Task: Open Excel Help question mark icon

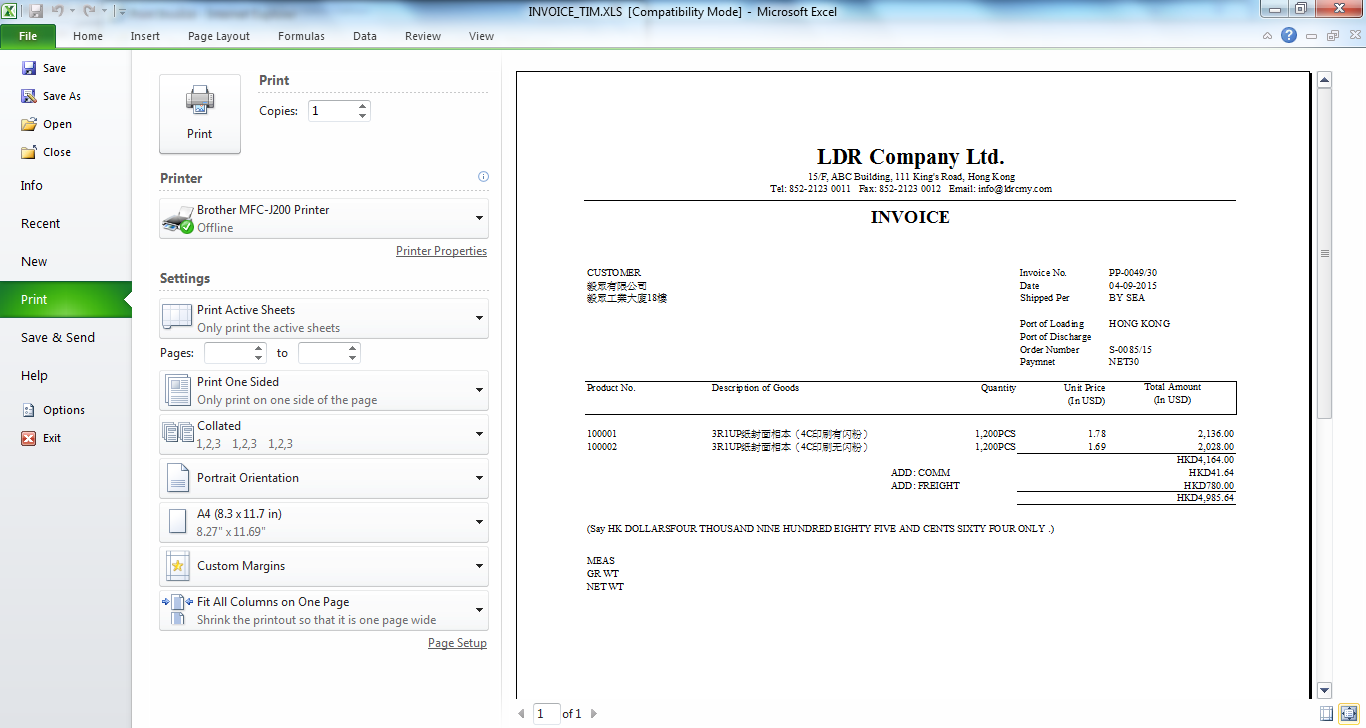Action: coord(1289,35)
